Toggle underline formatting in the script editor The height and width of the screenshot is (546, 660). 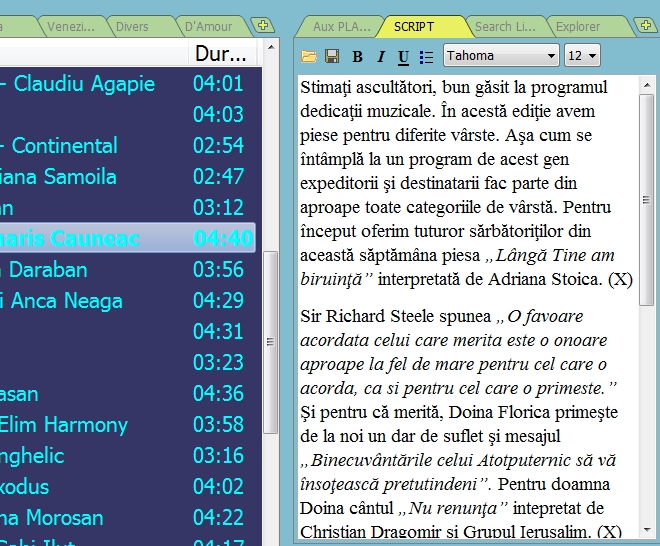(x=403, y=57)
